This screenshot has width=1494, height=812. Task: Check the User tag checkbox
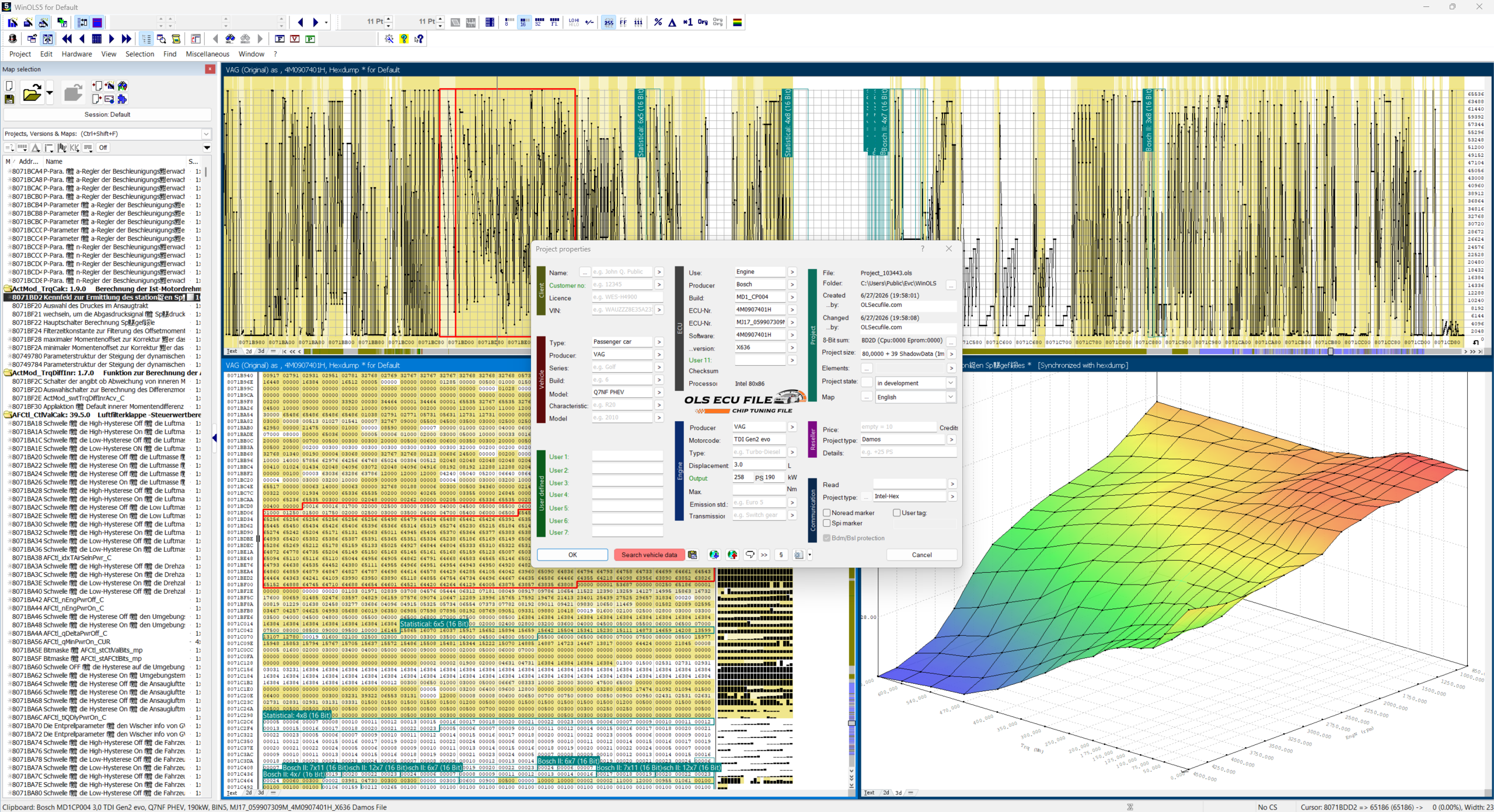tap(896, 513)
